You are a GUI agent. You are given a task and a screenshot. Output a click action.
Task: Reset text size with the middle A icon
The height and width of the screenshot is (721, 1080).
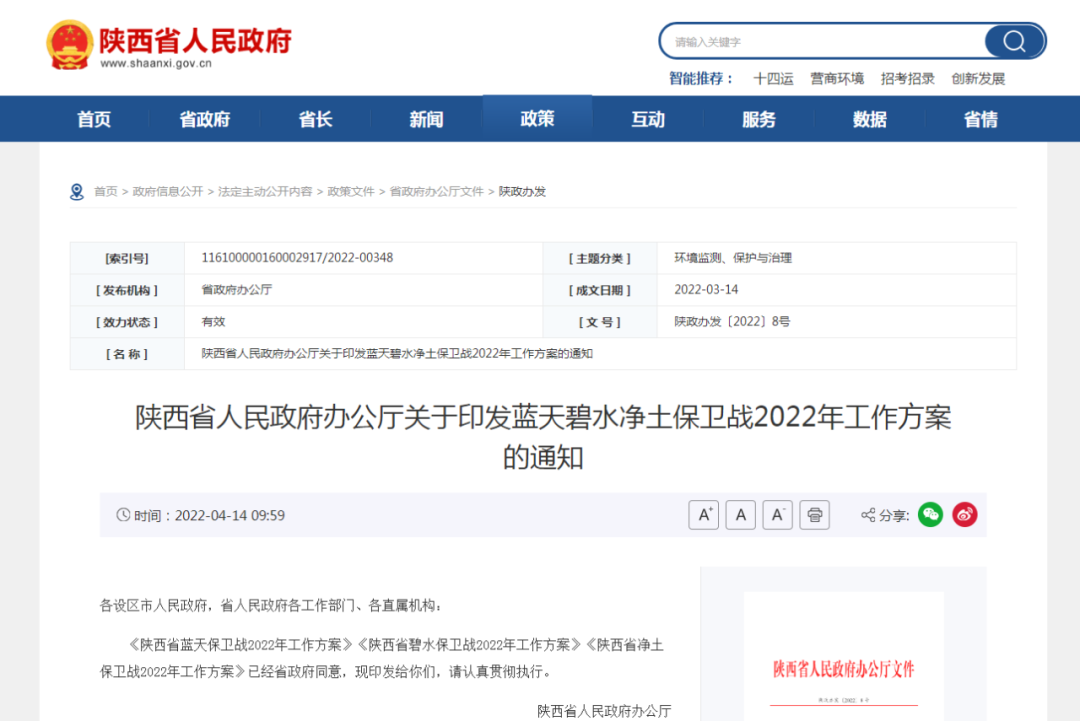(740, 514)
